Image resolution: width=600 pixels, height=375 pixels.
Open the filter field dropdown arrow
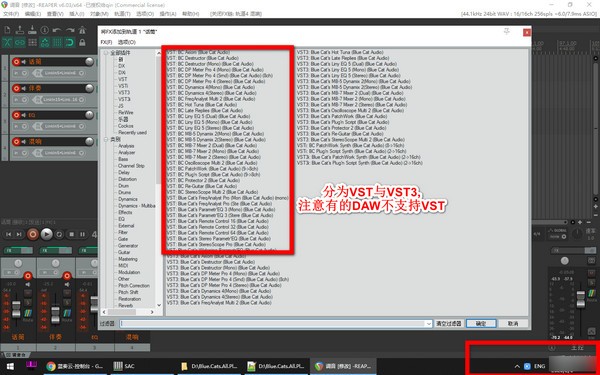coord(429,324)
